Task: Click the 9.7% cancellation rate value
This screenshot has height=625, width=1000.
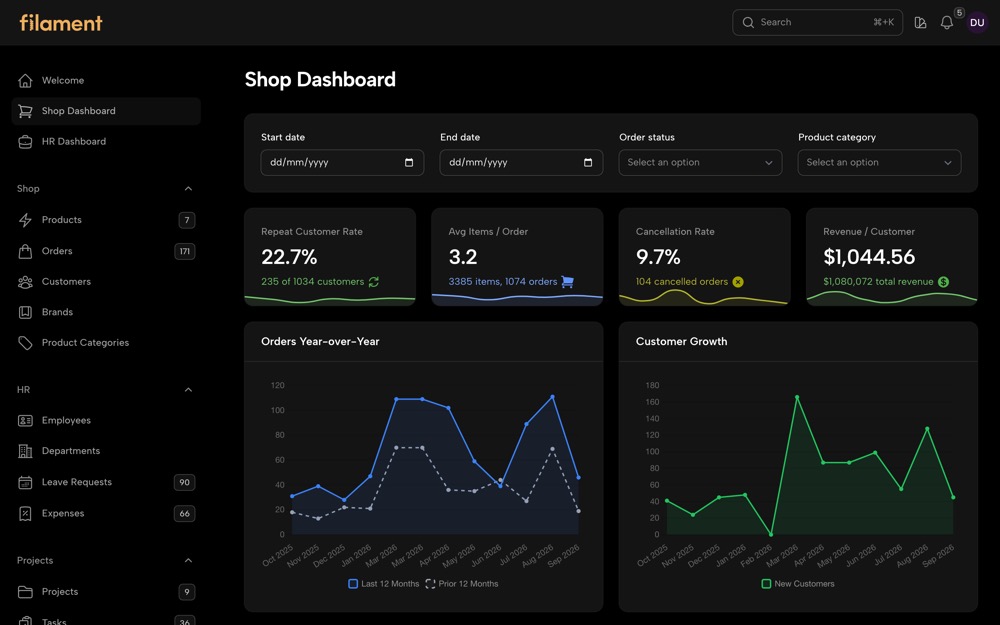Action: (x=658, y=257)
